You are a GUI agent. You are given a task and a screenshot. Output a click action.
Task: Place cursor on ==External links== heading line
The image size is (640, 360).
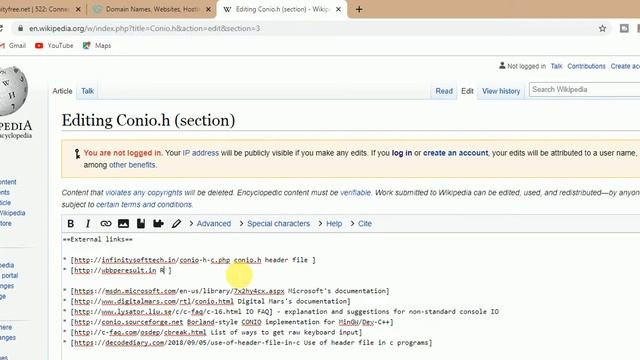98,240
